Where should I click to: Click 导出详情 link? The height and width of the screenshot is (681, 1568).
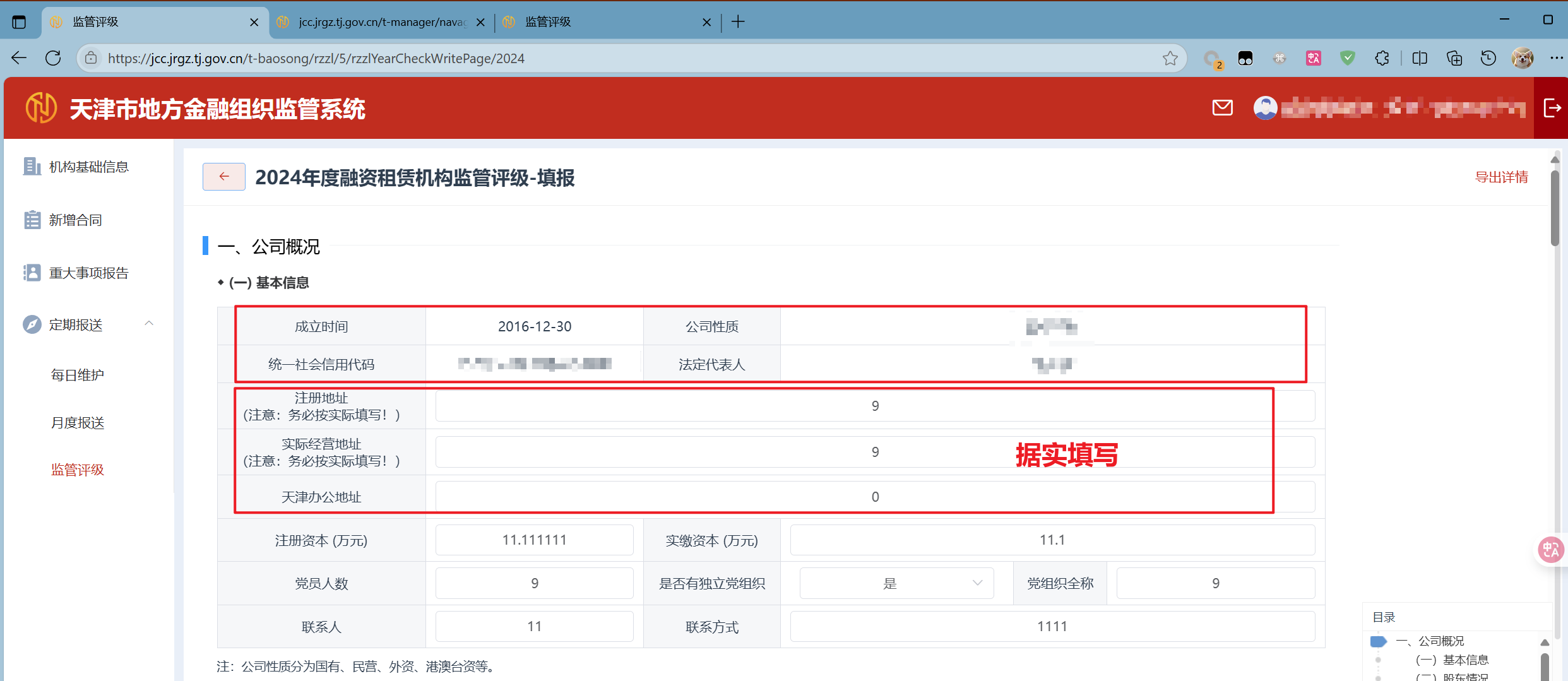click(1501, 177)
